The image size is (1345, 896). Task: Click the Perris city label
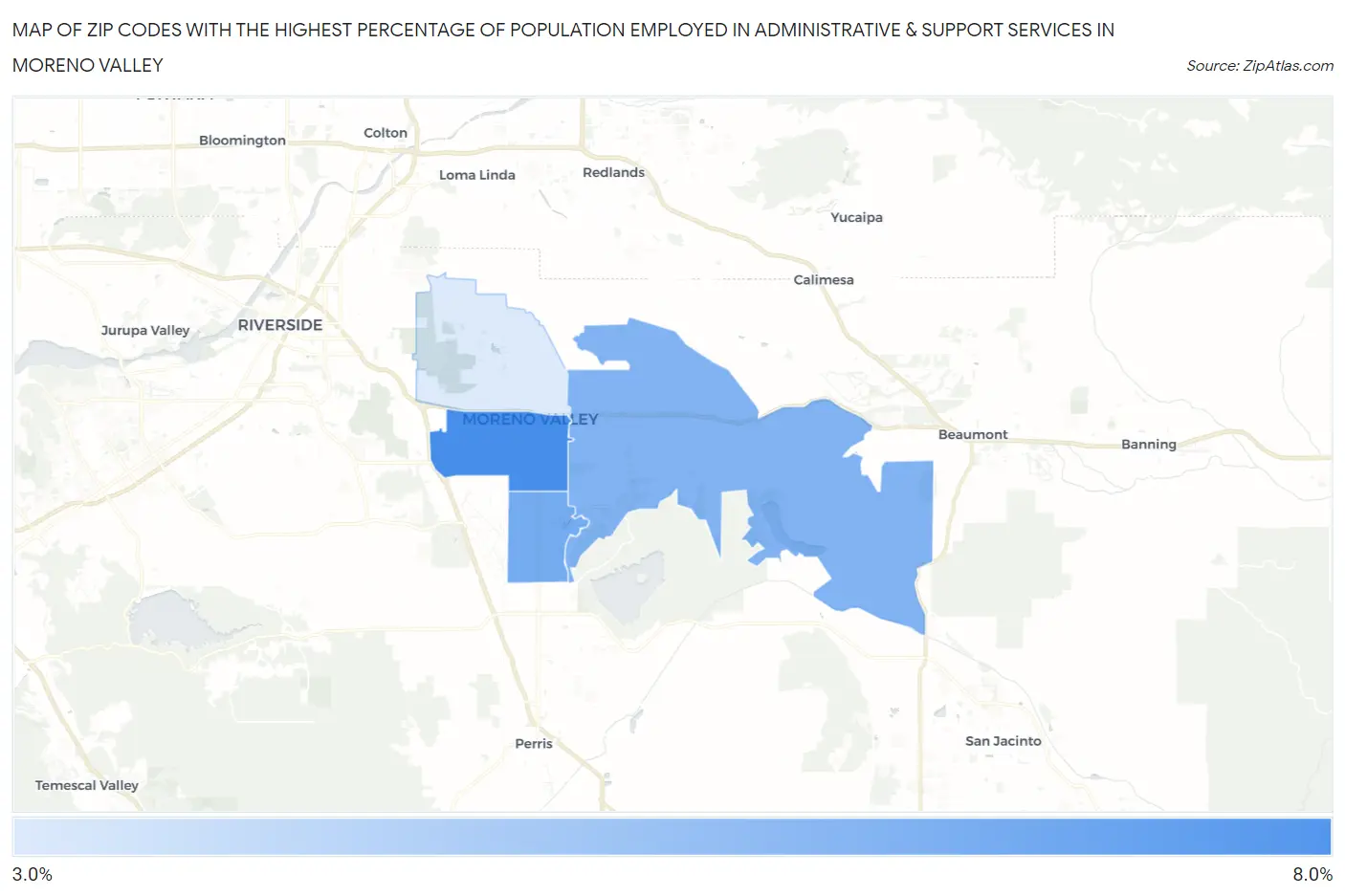click(x=534, y=743)
